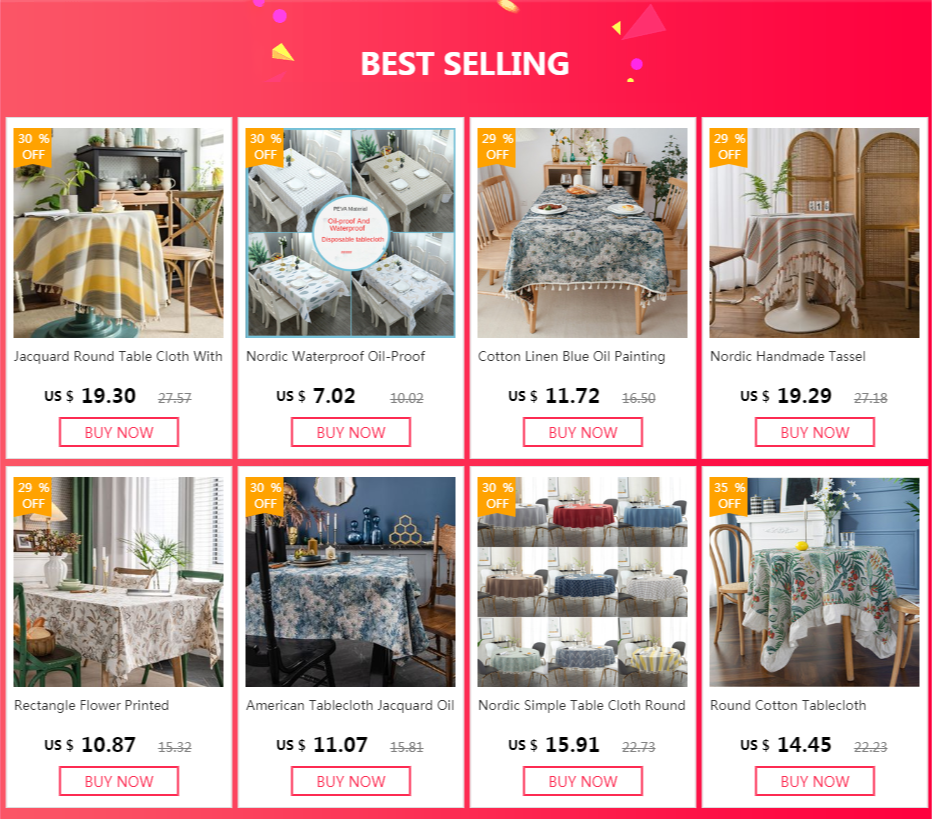
Task: Click the 35% OFF badge on Round Cotton Tablecloth
Action: click(x=729, y=496)
